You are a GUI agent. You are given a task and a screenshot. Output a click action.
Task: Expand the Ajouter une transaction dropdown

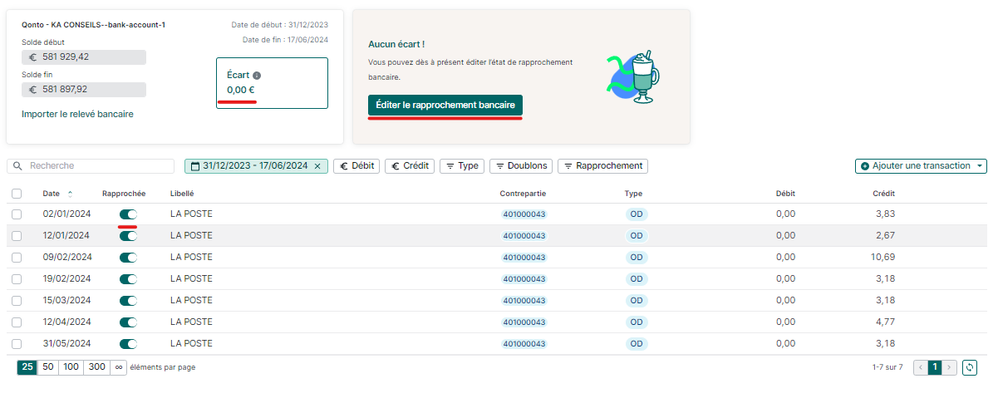pyautogui.click(x=980, y=166)
